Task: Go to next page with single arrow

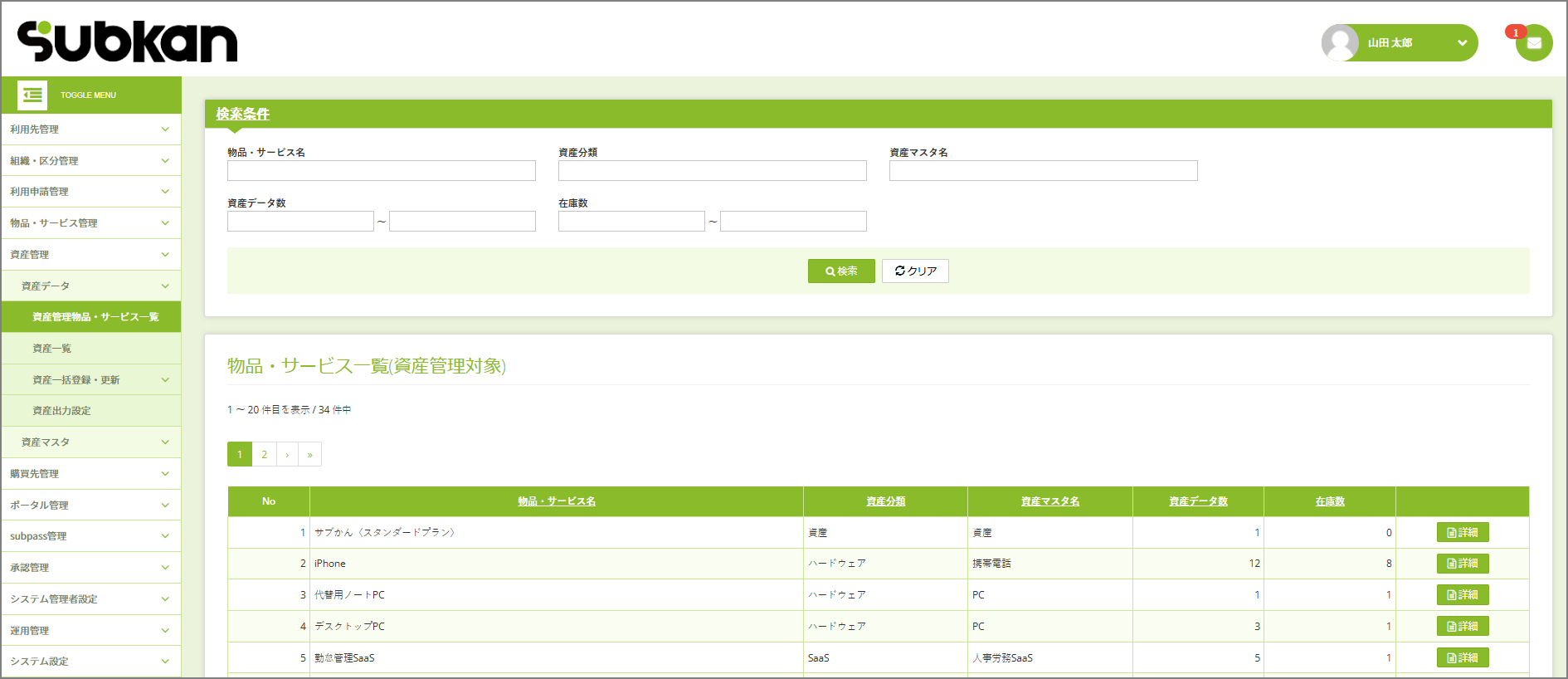Action: (x=287, y=454)
